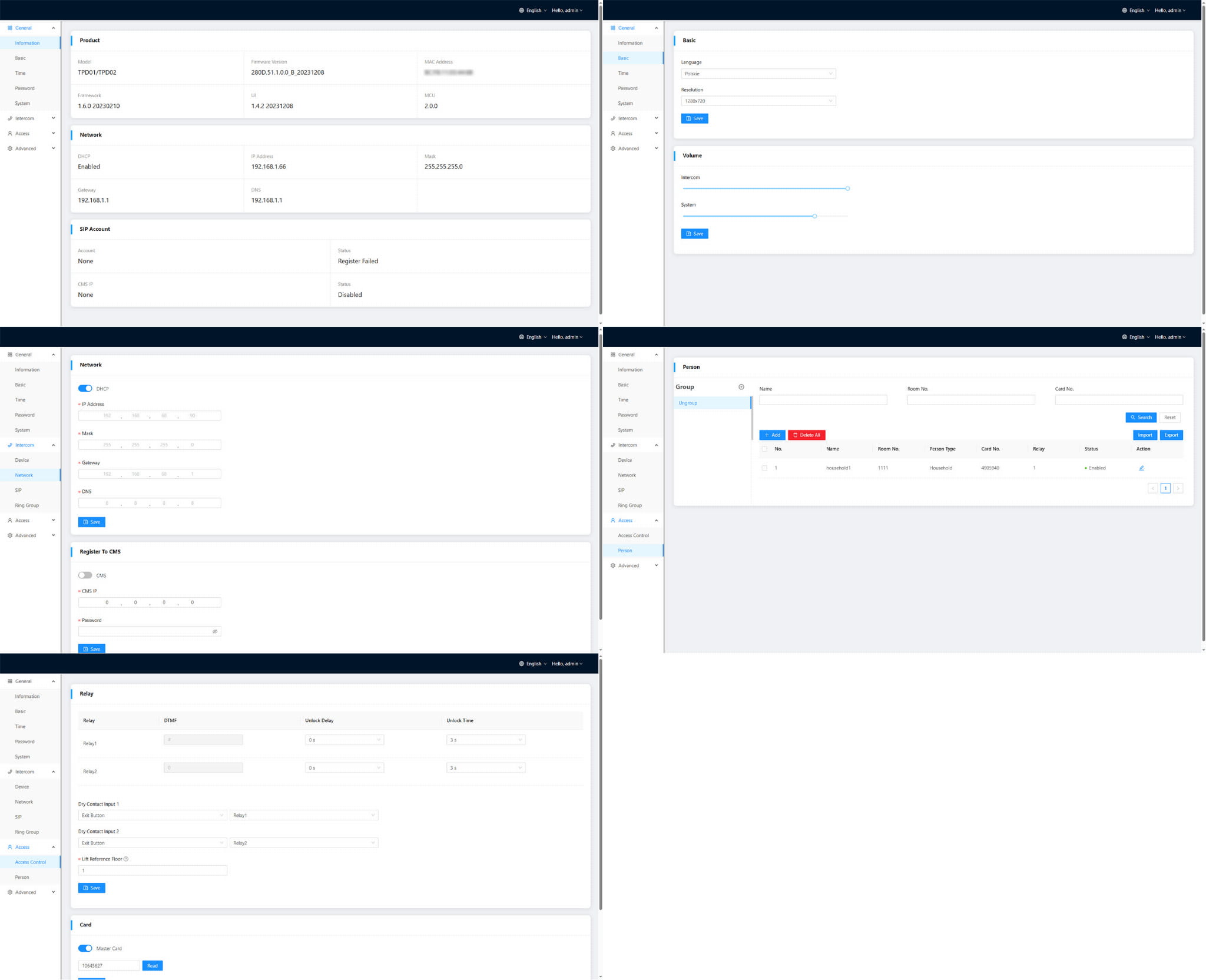Show CMS password with eye icon

(215, 631)
